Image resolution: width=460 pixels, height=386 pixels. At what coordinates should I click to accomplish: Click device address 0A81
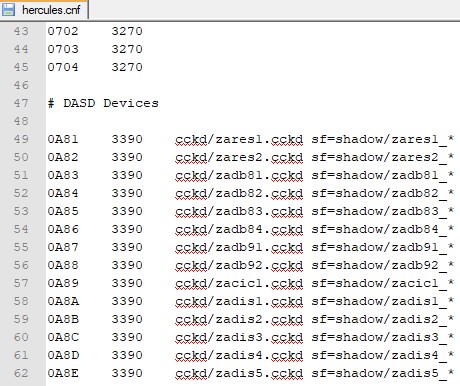click(x=63, y=139)
